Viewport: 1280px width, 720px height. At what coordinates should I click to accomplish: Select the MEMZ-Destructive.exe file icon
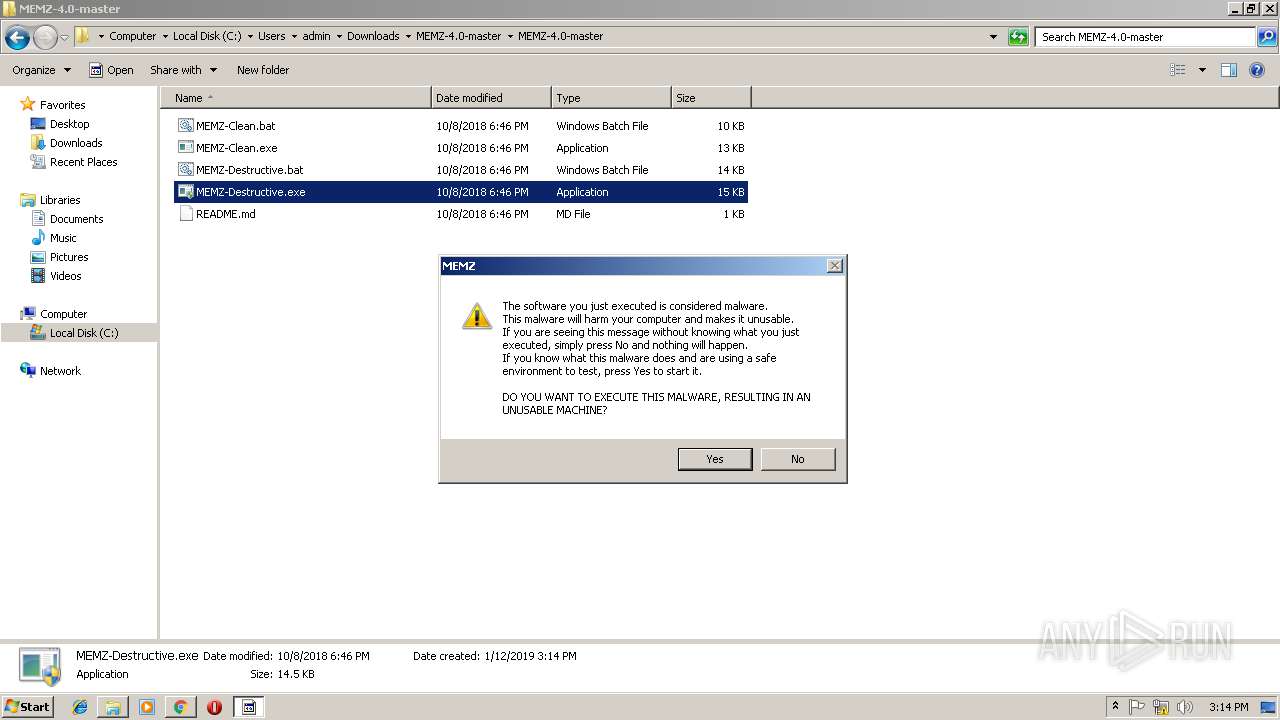pos(185,192)
